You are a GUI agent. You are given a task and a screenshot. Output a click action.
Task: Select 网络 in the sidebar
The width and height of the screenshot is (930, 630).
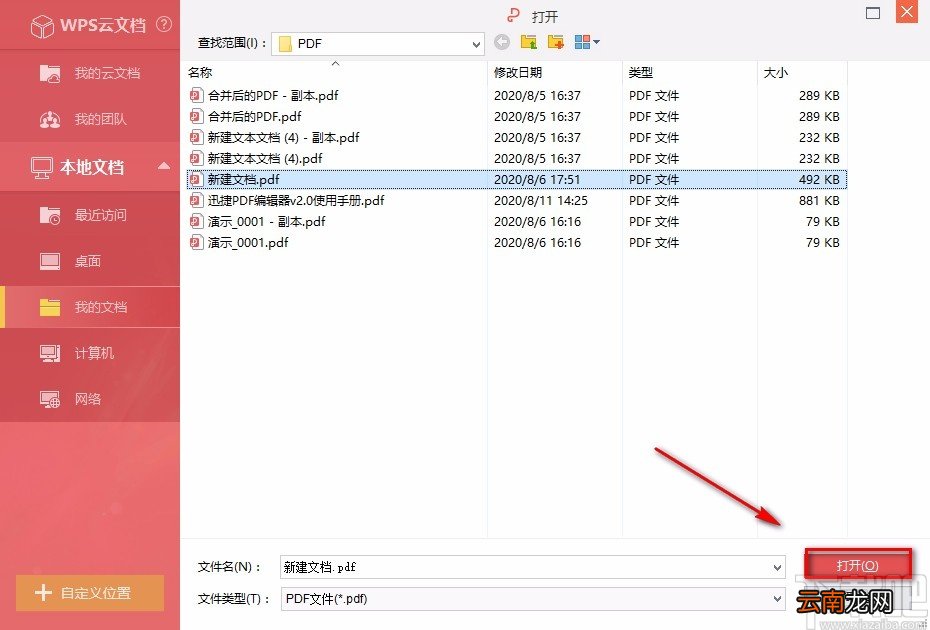tap(90, 399)
